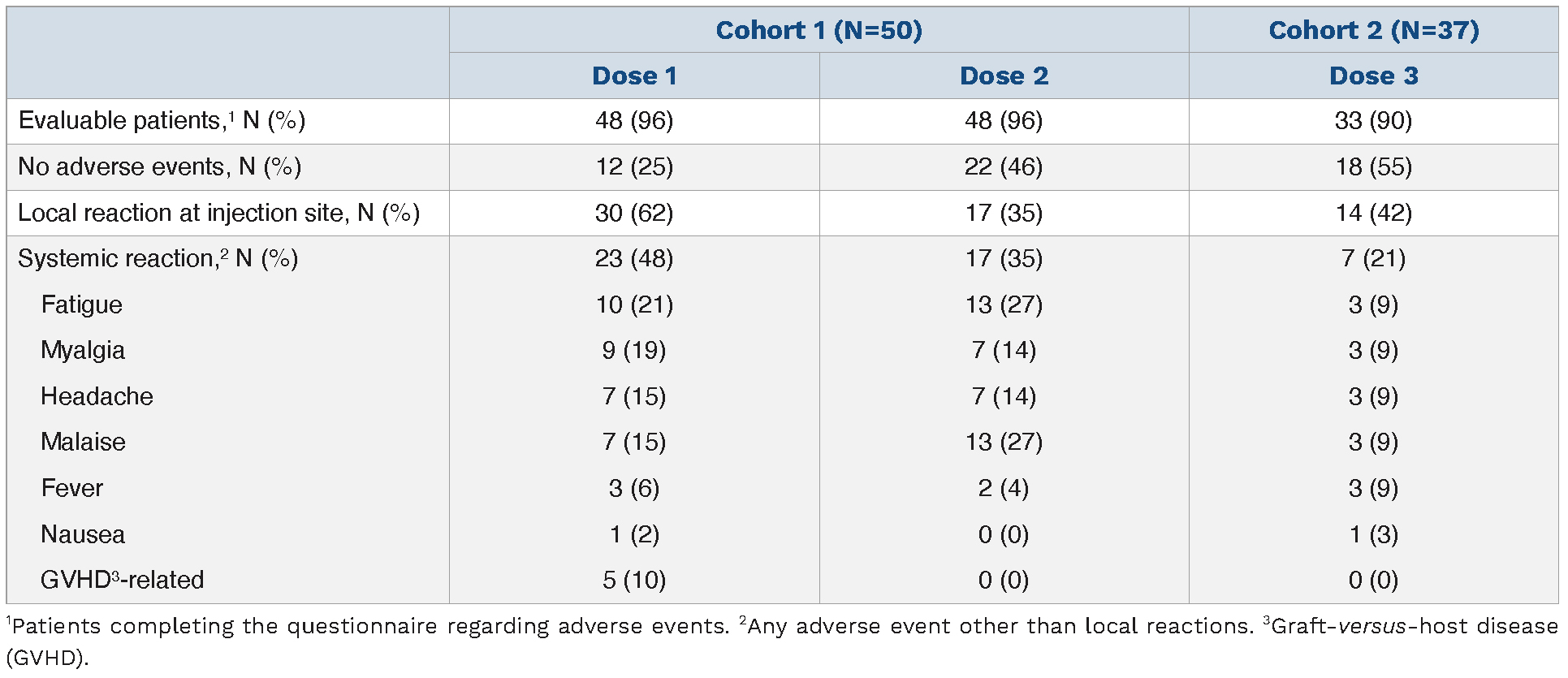Viewport: 1568px width, 678px height.
Task: Click the No adverse events row label
Action: (159, 167)
